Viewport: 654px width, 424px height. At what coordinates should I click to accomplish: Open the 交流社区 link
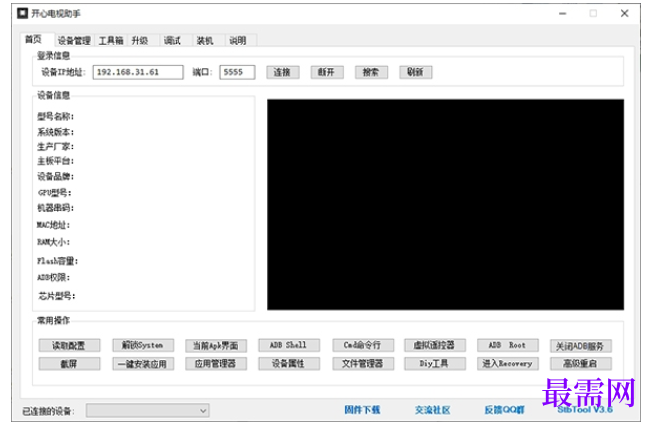[433, 410]
